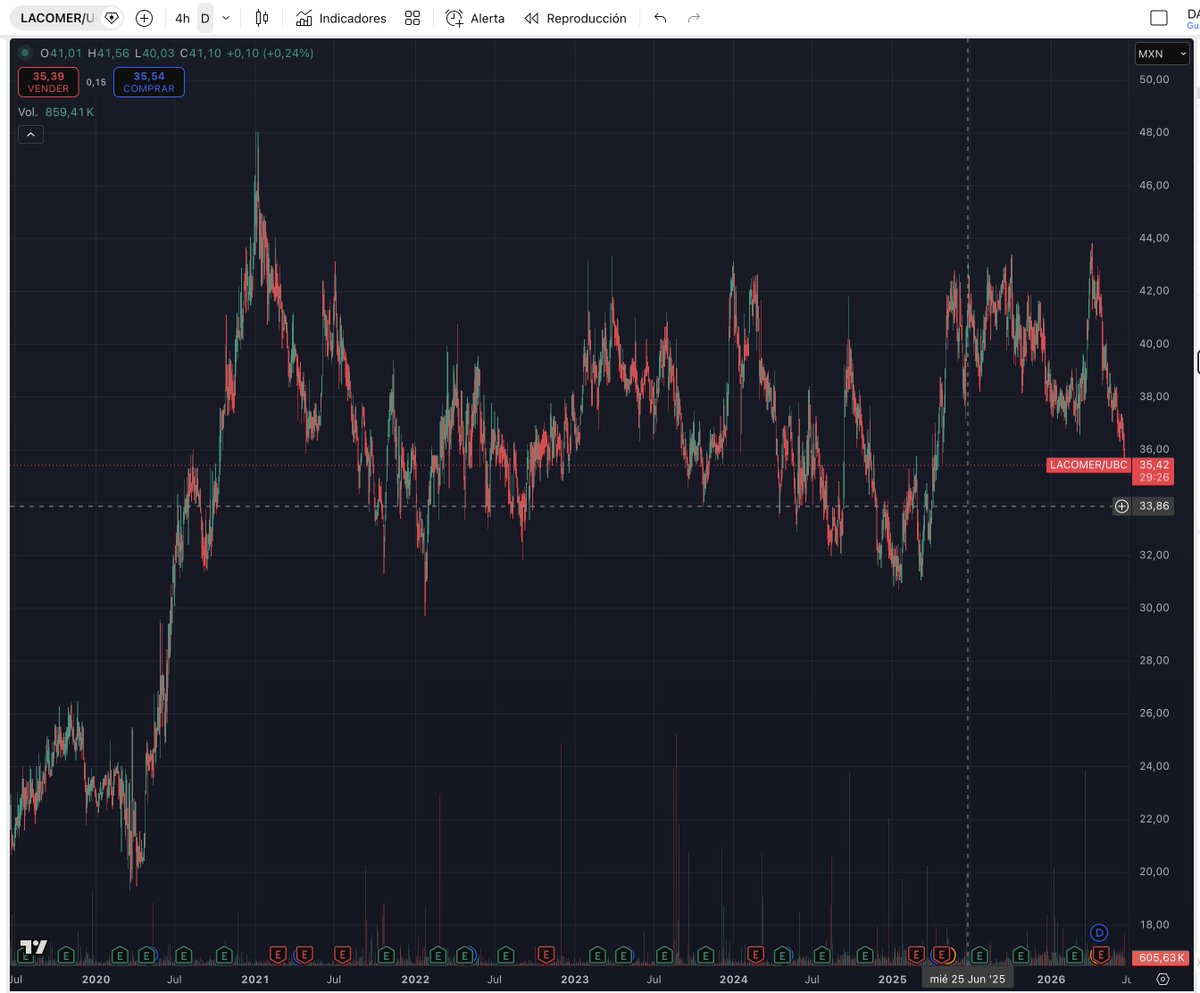Click the 2026 label on time axis

click(x=1050, y=979)
